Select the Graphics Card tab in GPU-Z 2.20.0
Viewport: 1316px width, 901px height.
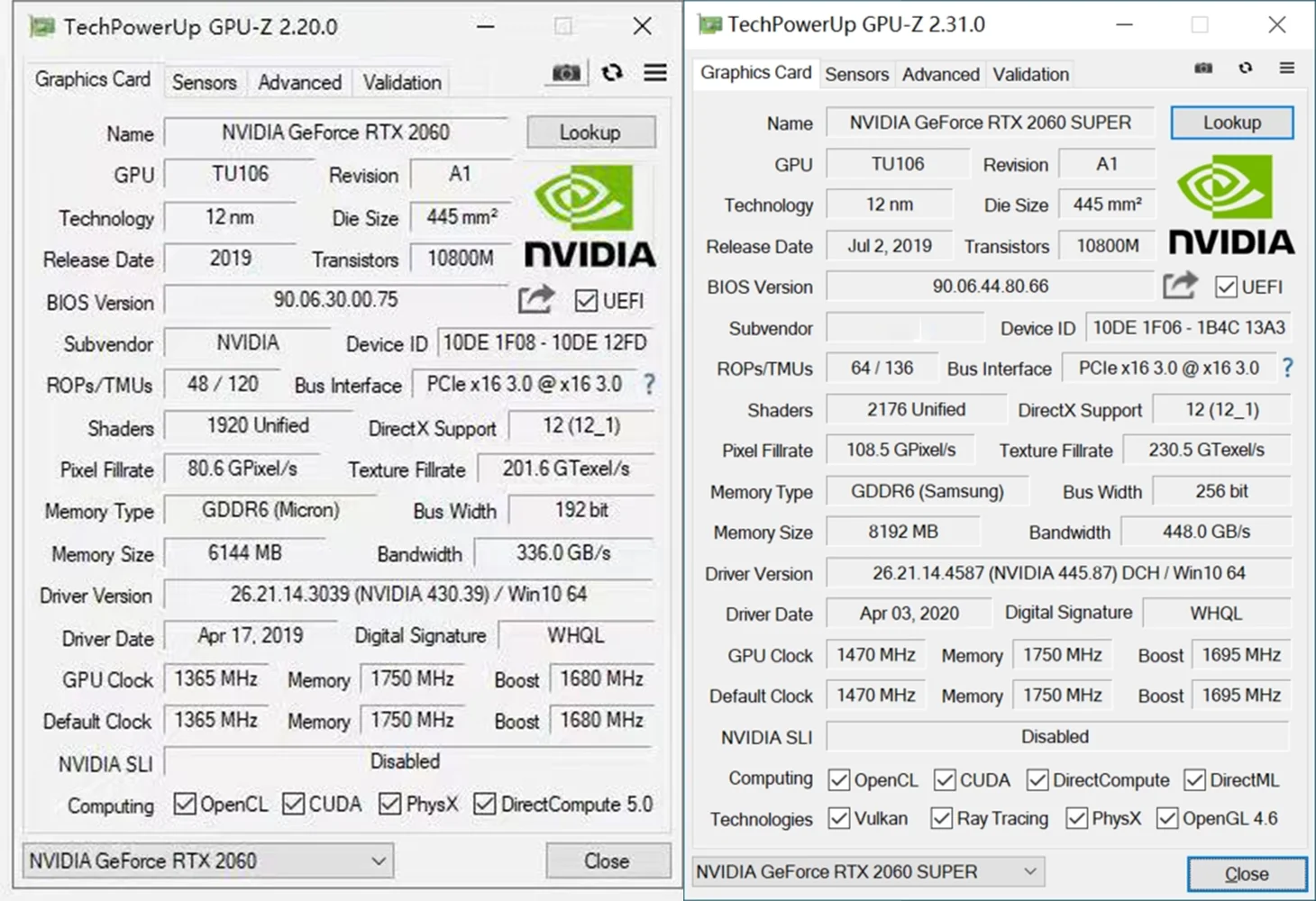(93, 79)
